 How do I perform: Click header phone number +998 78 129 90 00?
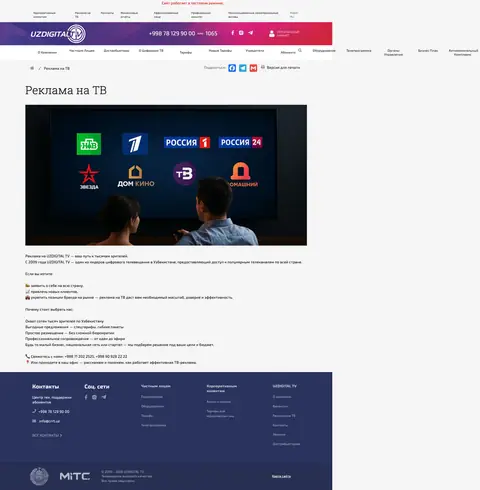pos(172,33)
